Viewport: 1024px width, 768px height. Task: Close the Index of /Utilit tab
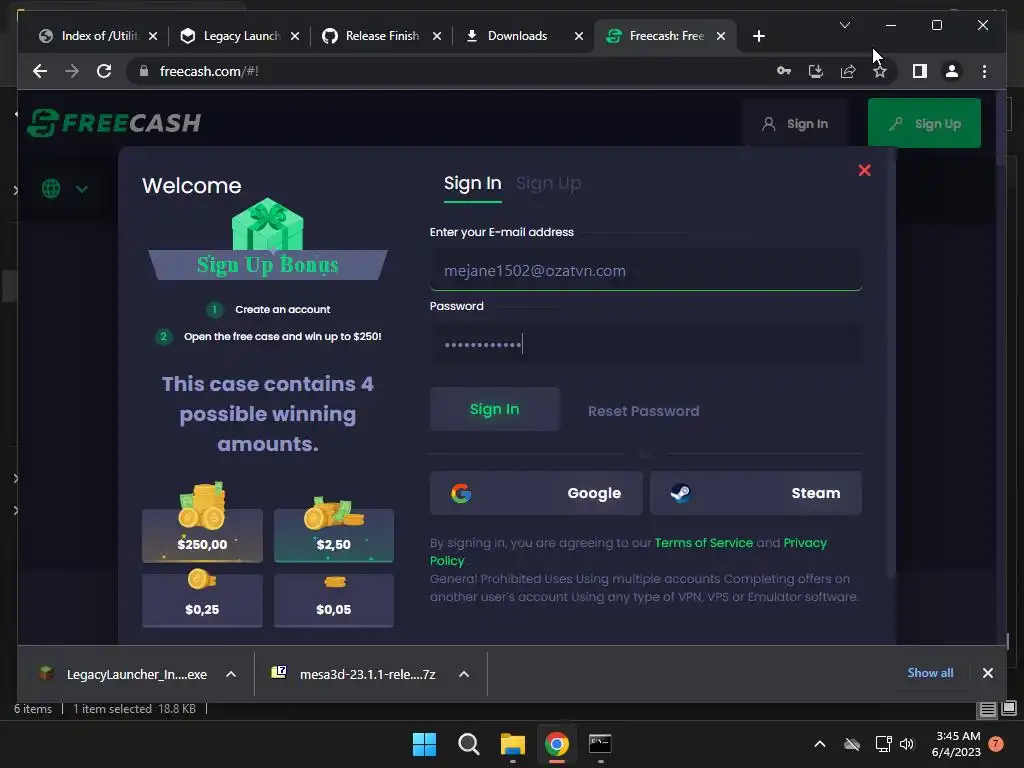pyautogui.click(x=153, y=36)
